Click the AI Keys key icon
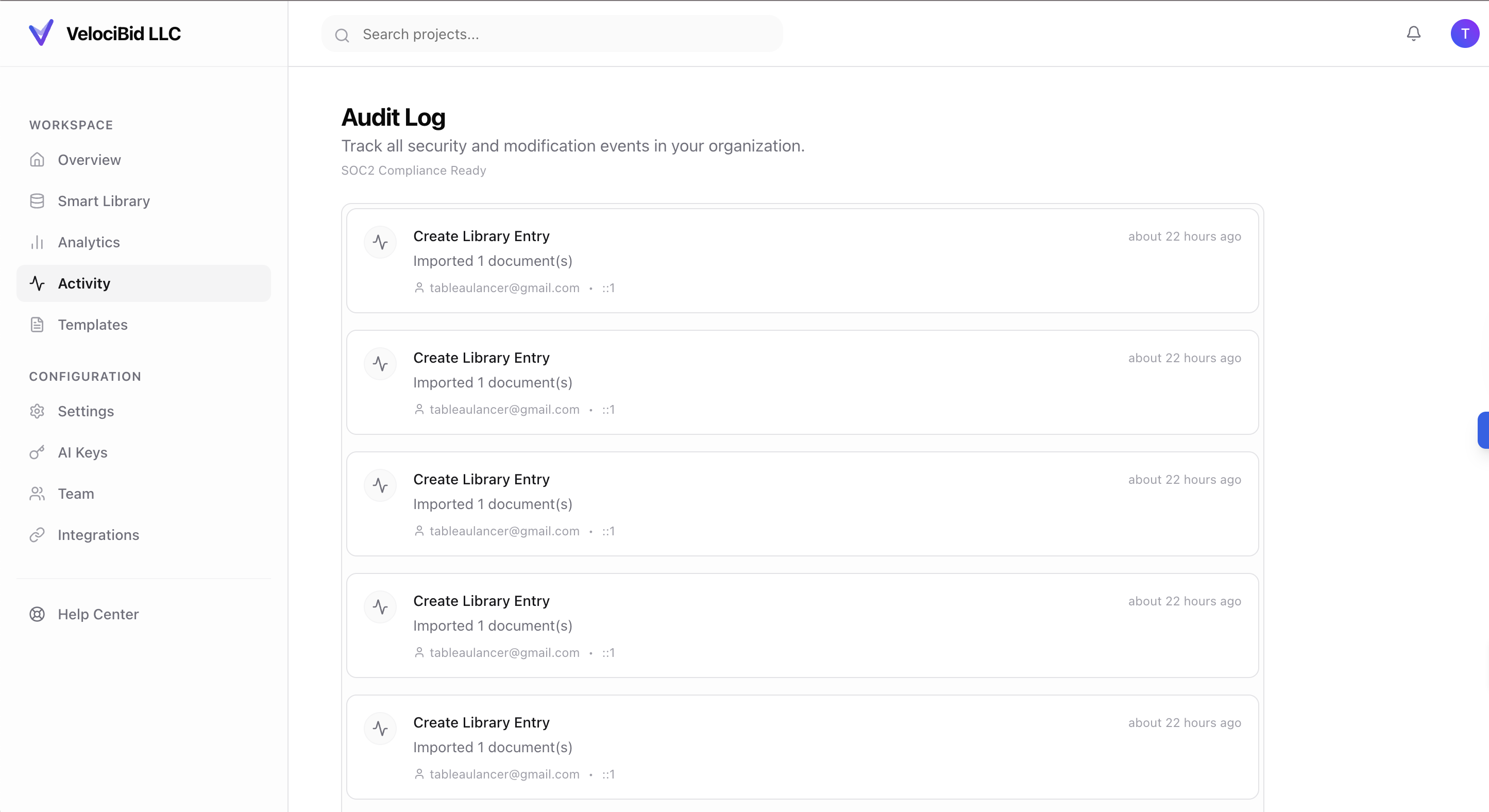 pos(37,452)
